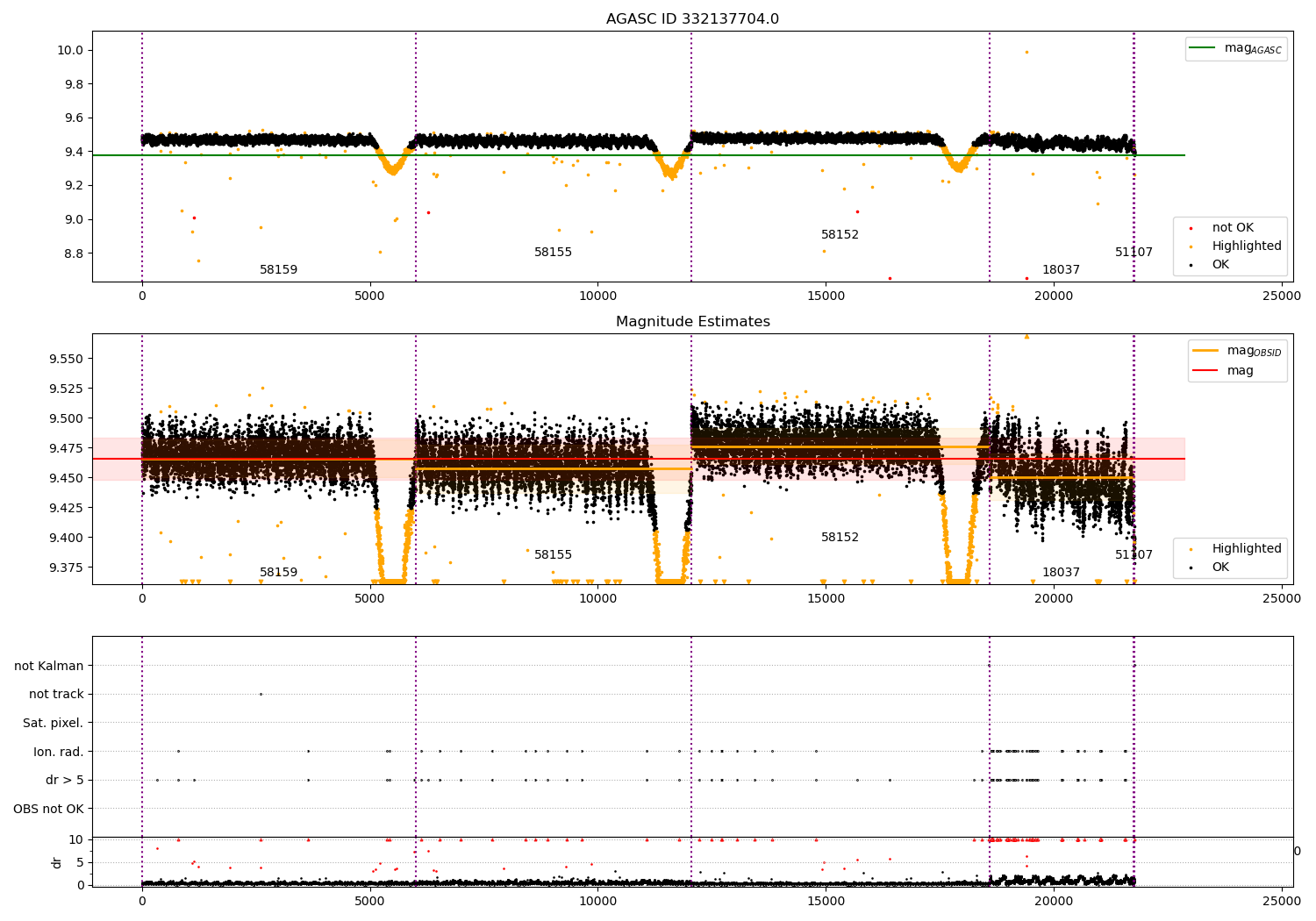Click the 'AGASC ID 332137704.0' plot title
Viewport: 1316px width, 921px height.
692,19
